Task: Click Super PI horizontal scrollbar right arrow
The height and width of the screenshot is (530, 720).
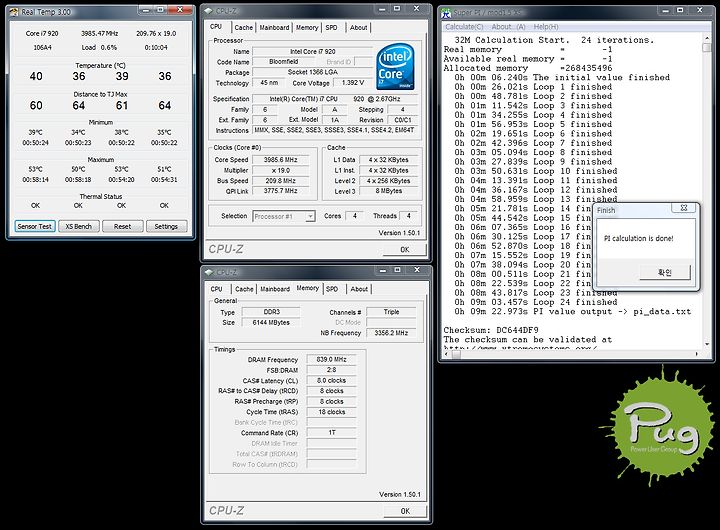Action: tap(697, 354)
